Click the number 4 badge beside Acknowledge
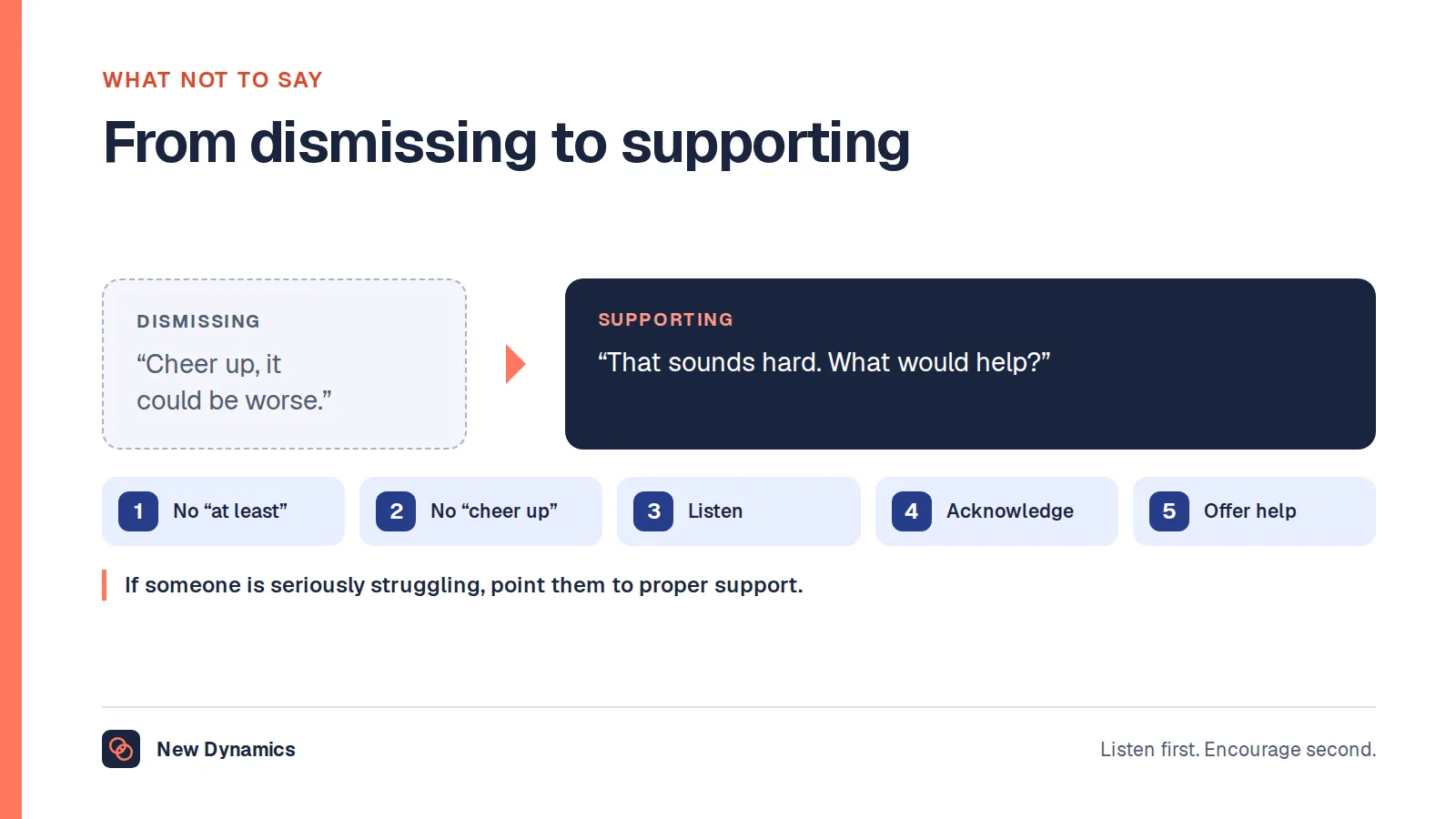Image resolution: width=1456 pixels, height=819 pixels. (912, 511)
